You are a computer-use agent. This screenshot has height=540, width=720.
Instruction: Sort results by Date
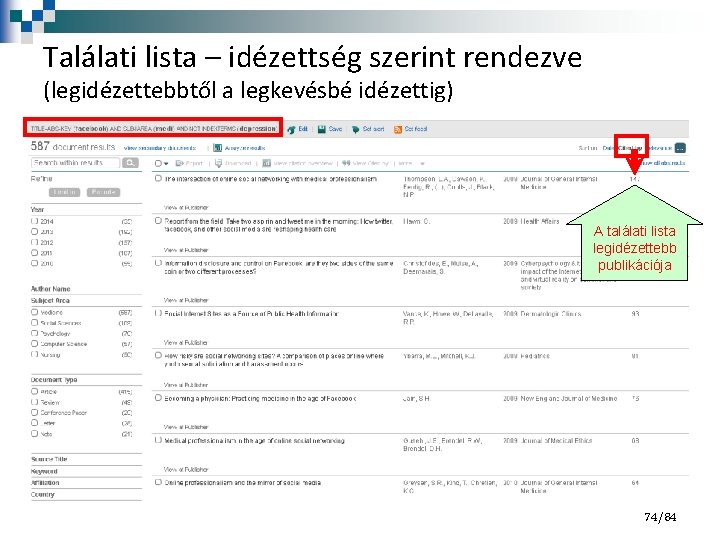point(608,148)
